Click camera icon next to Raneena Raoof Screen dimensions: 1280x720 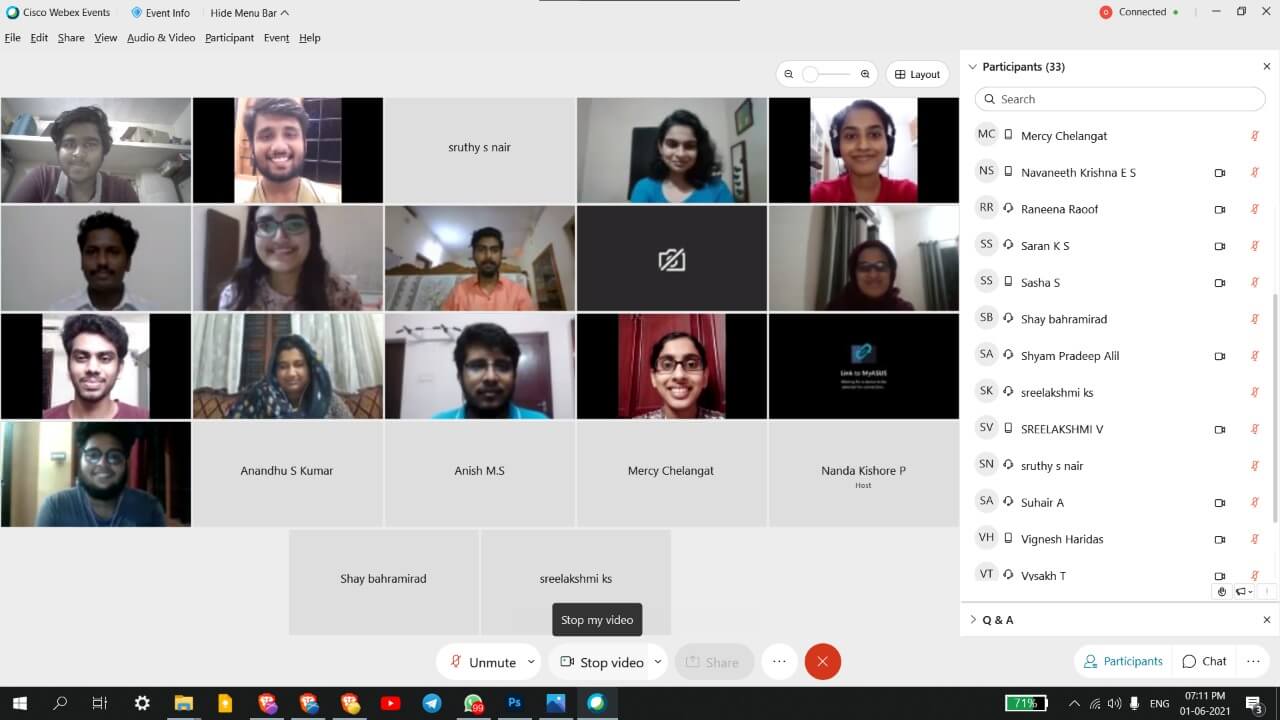coord(1219,209)
